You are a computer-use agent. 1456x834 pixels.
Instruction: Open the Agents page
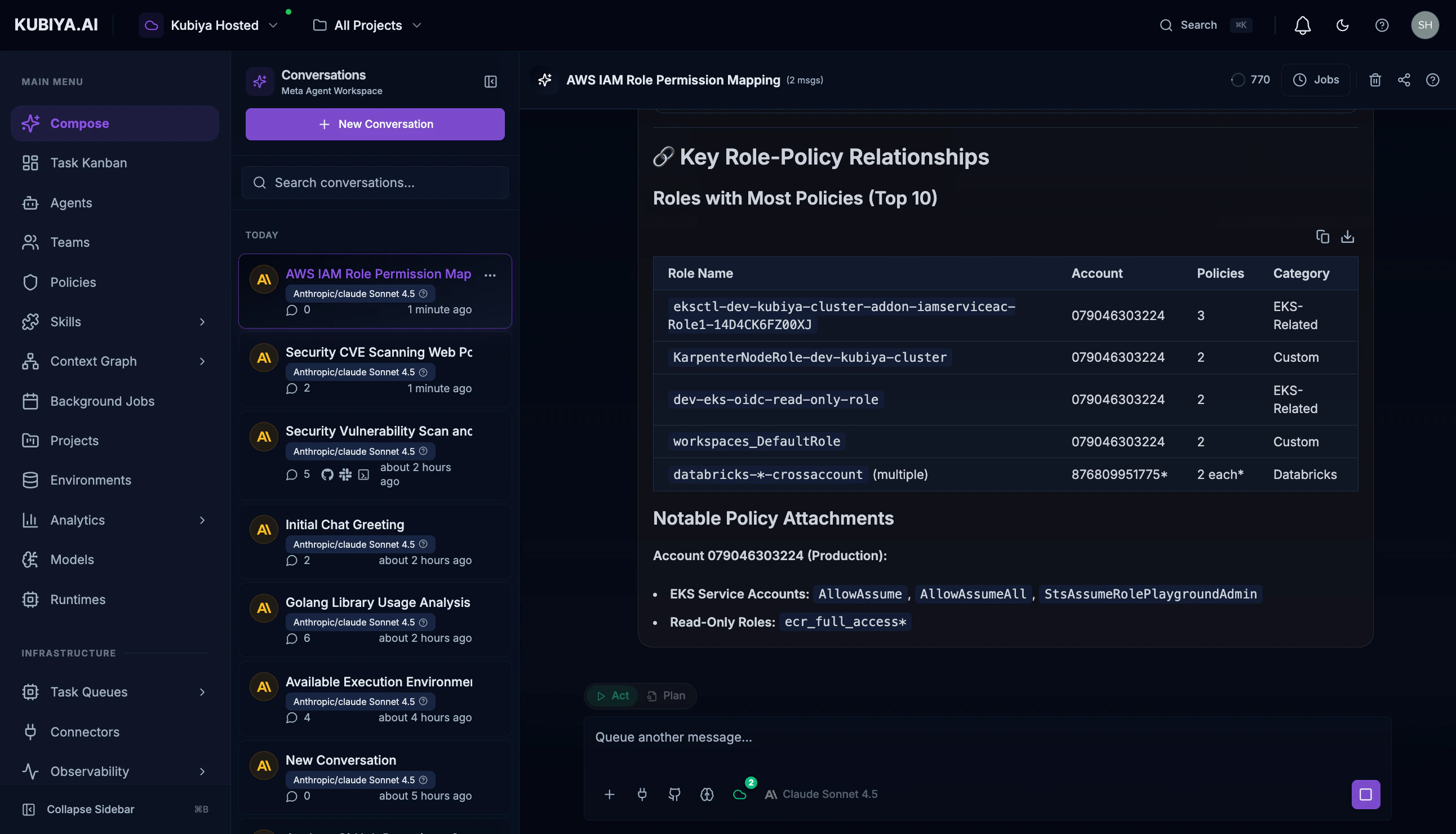point(114,203)
